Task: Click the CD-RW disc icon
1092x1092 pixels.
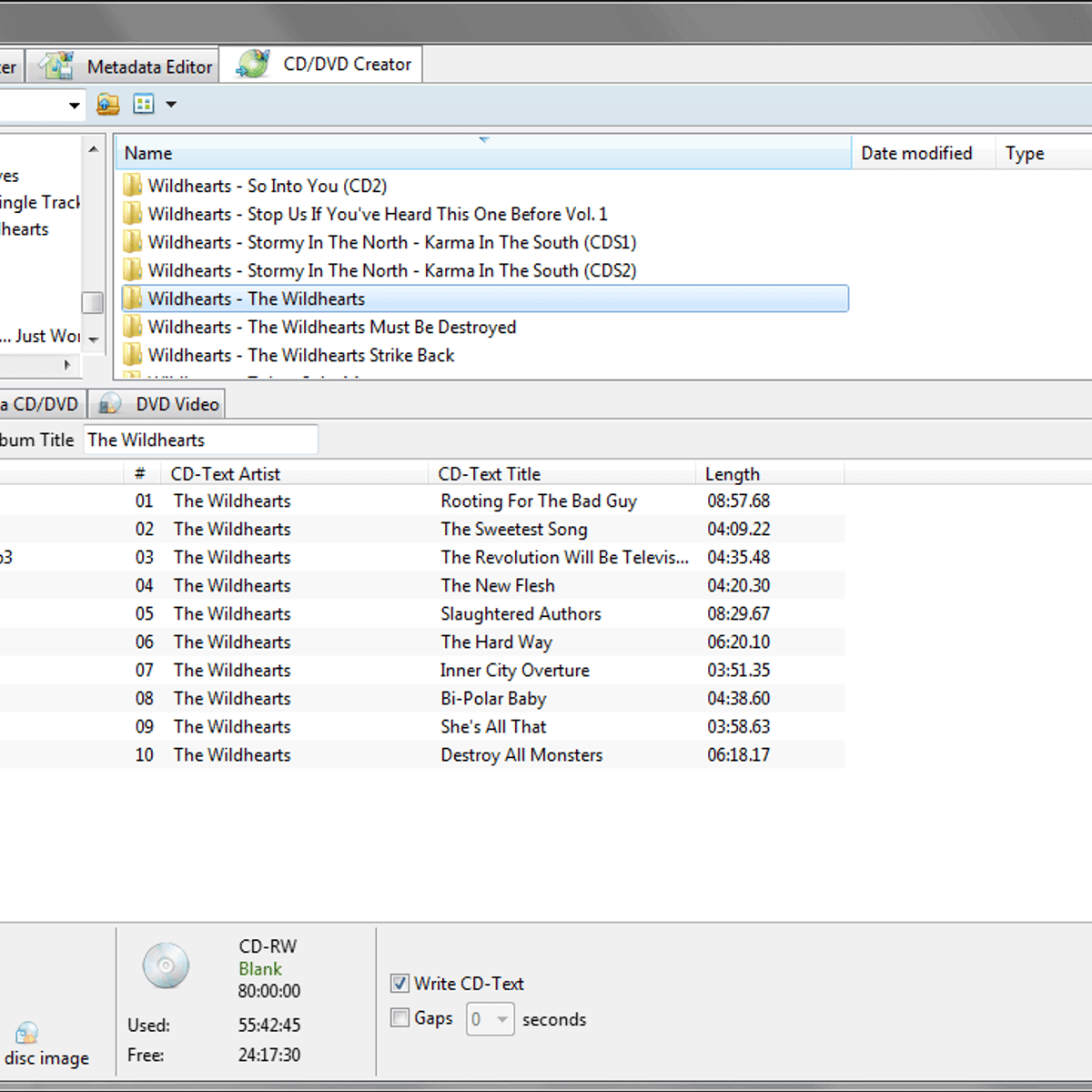Action: [x=166, y=966]
